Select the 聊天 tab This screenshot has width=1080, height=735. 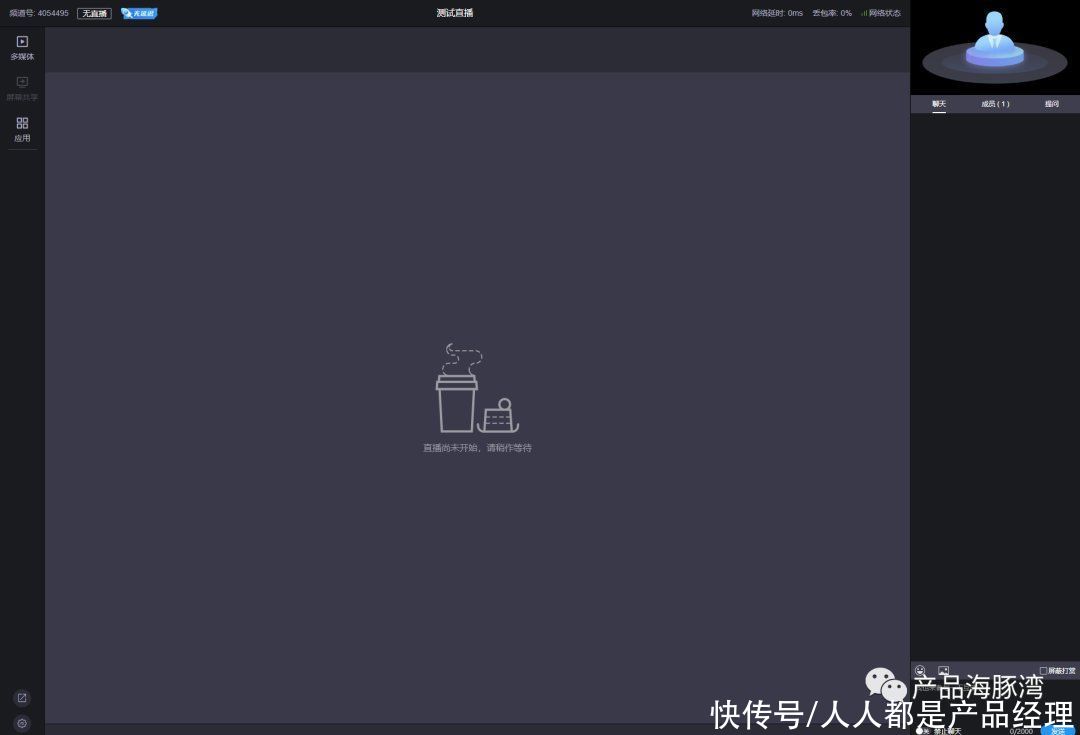(939, 104)
